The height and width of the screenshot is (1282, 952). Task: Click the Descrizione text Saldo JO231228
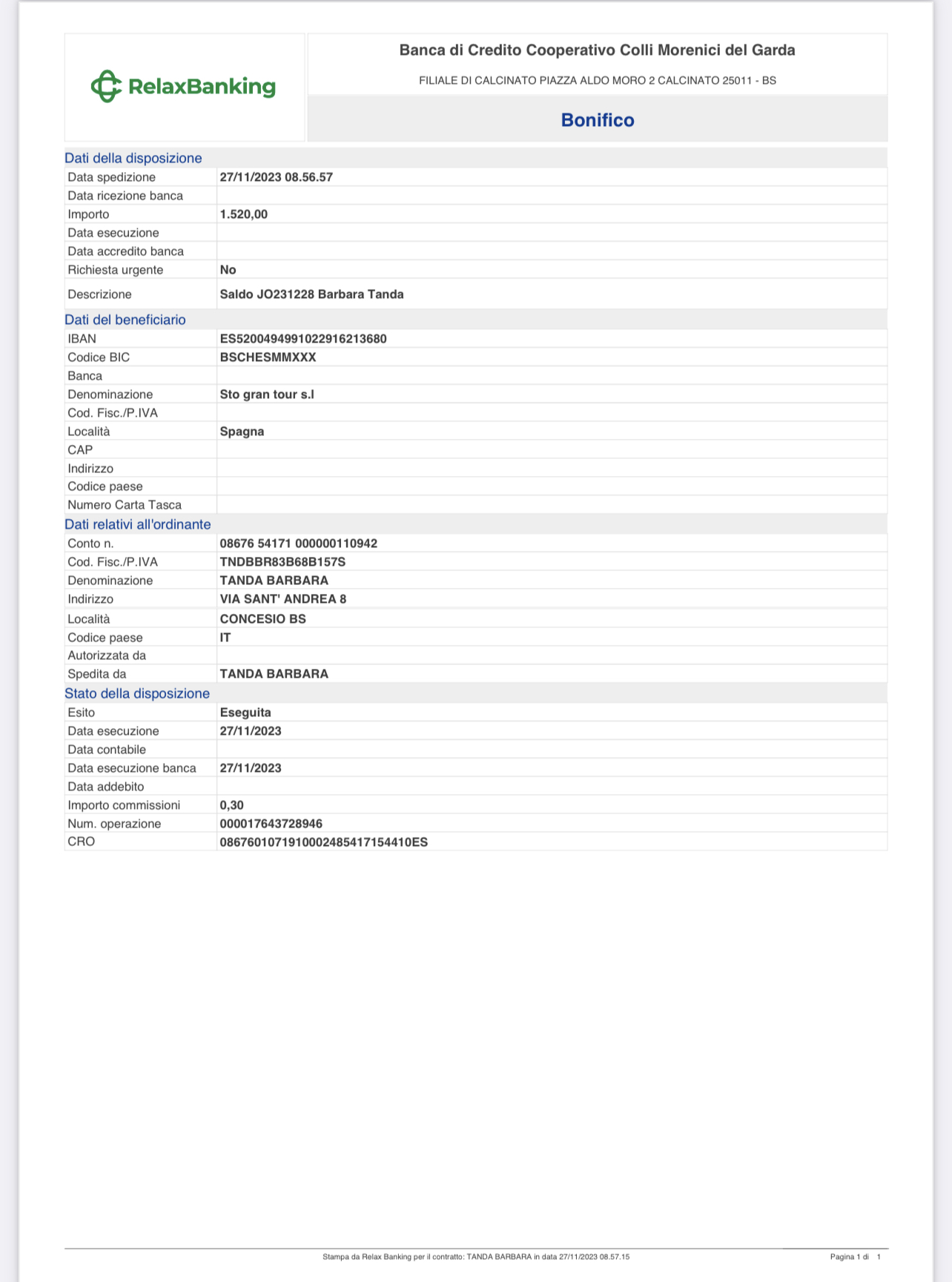(x=267, y=294)
